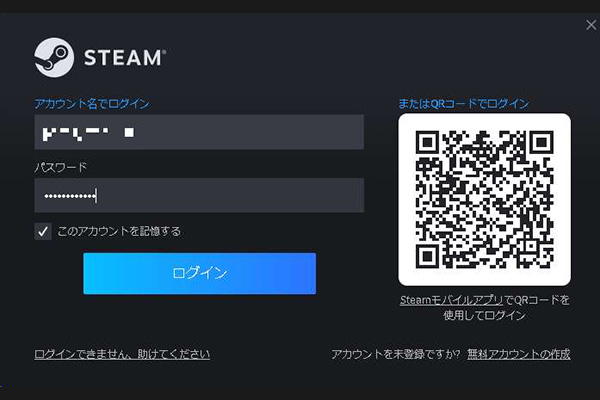Open ログインできません、助けてください help link
Image resolution: width=600 pixels, height=400 pixels.
coord(122,354)
